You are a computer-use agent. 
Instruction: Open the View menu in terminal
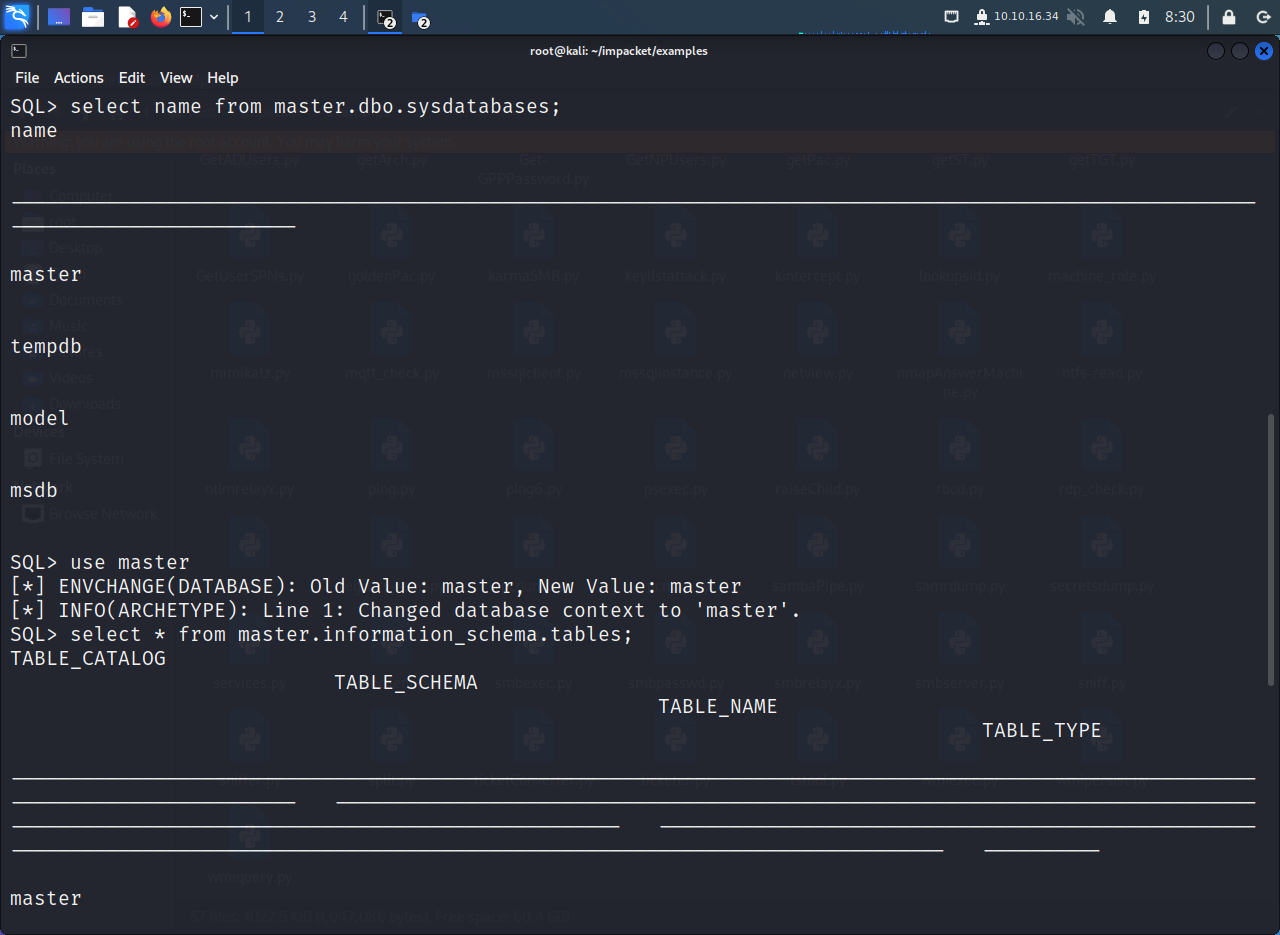(176, 77)
